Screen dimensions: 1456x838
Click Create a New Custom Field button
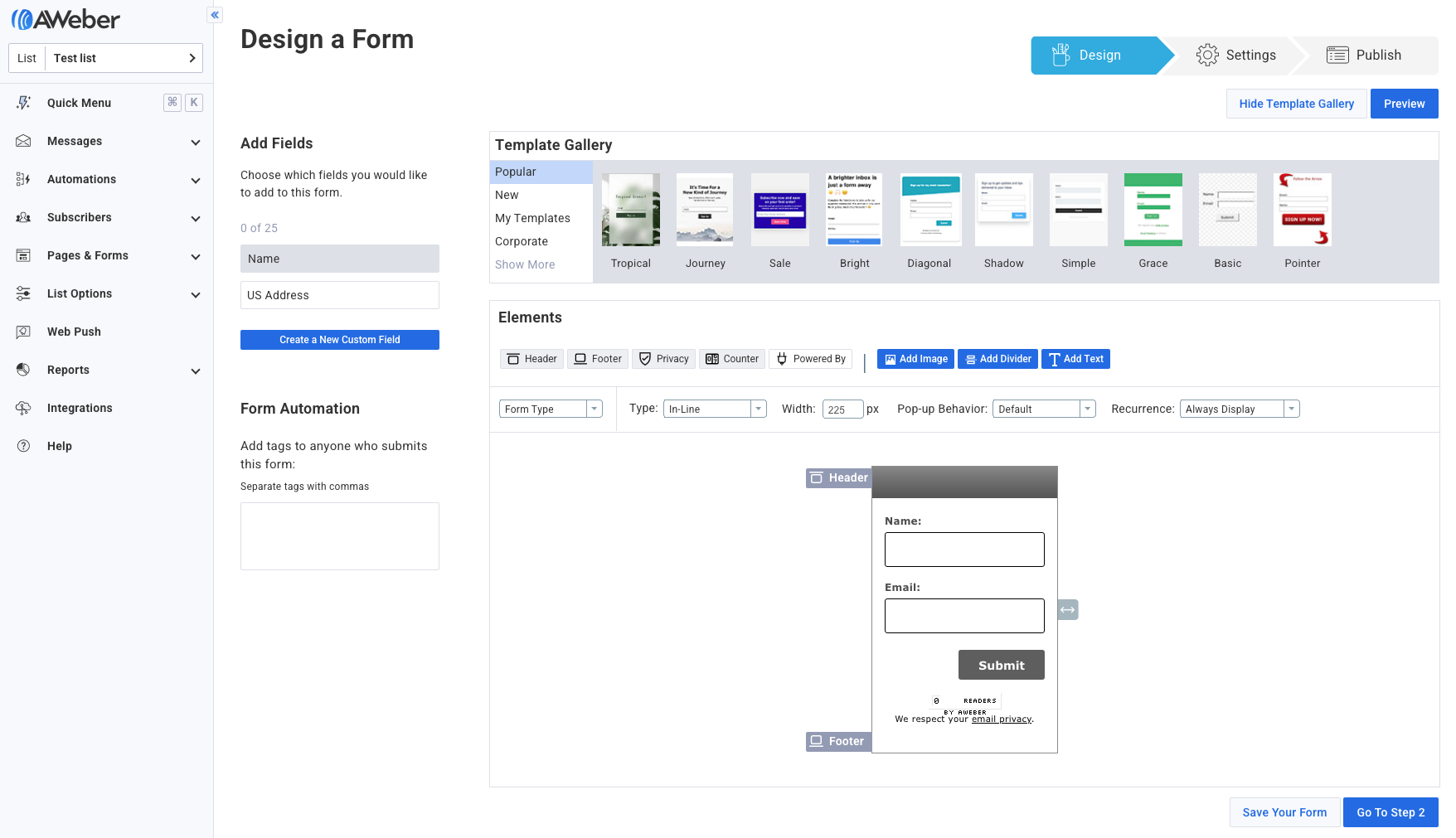340,340
